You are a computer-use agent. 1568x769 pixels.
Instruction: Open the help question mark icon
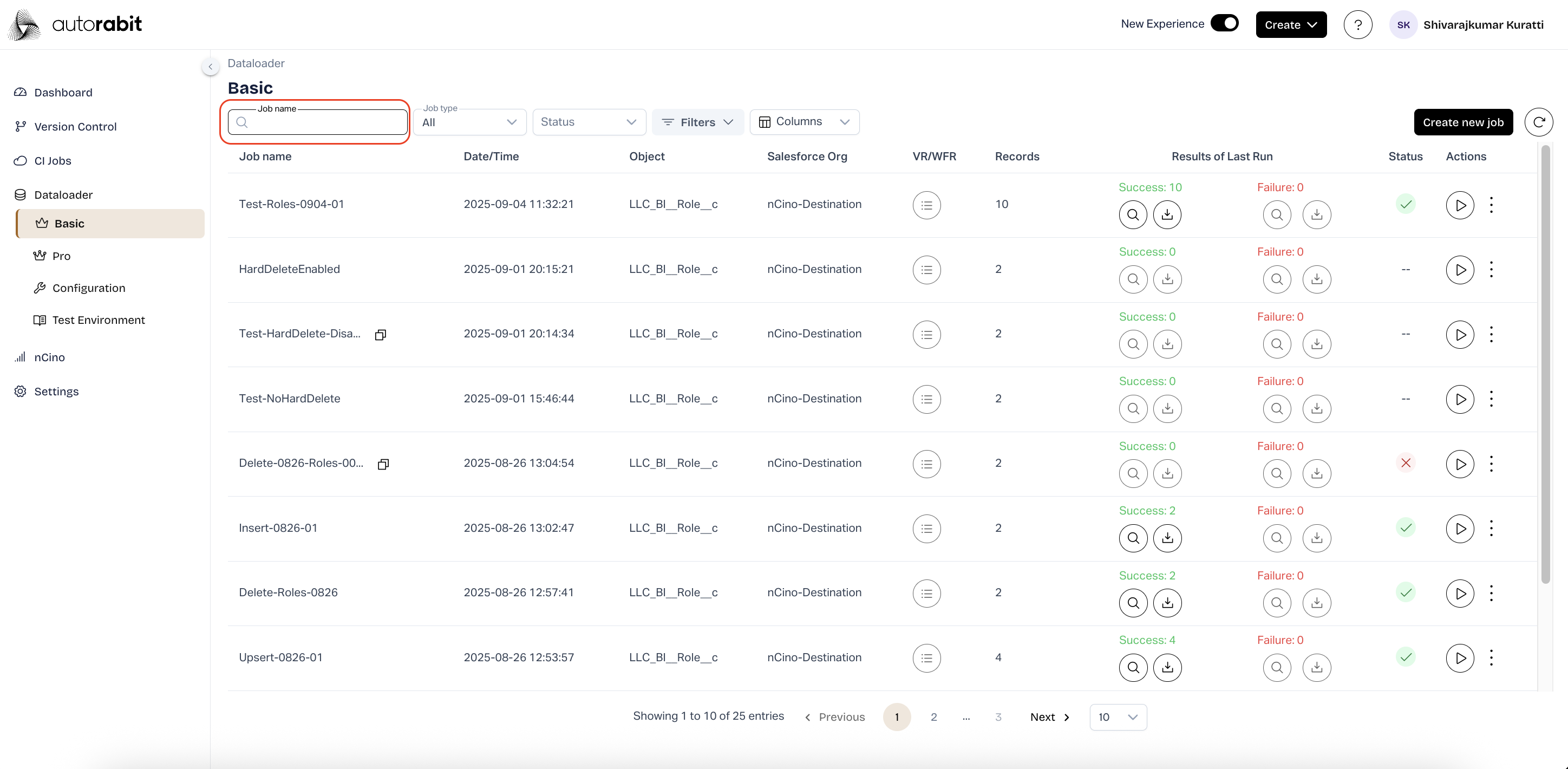coord(1357,25)
